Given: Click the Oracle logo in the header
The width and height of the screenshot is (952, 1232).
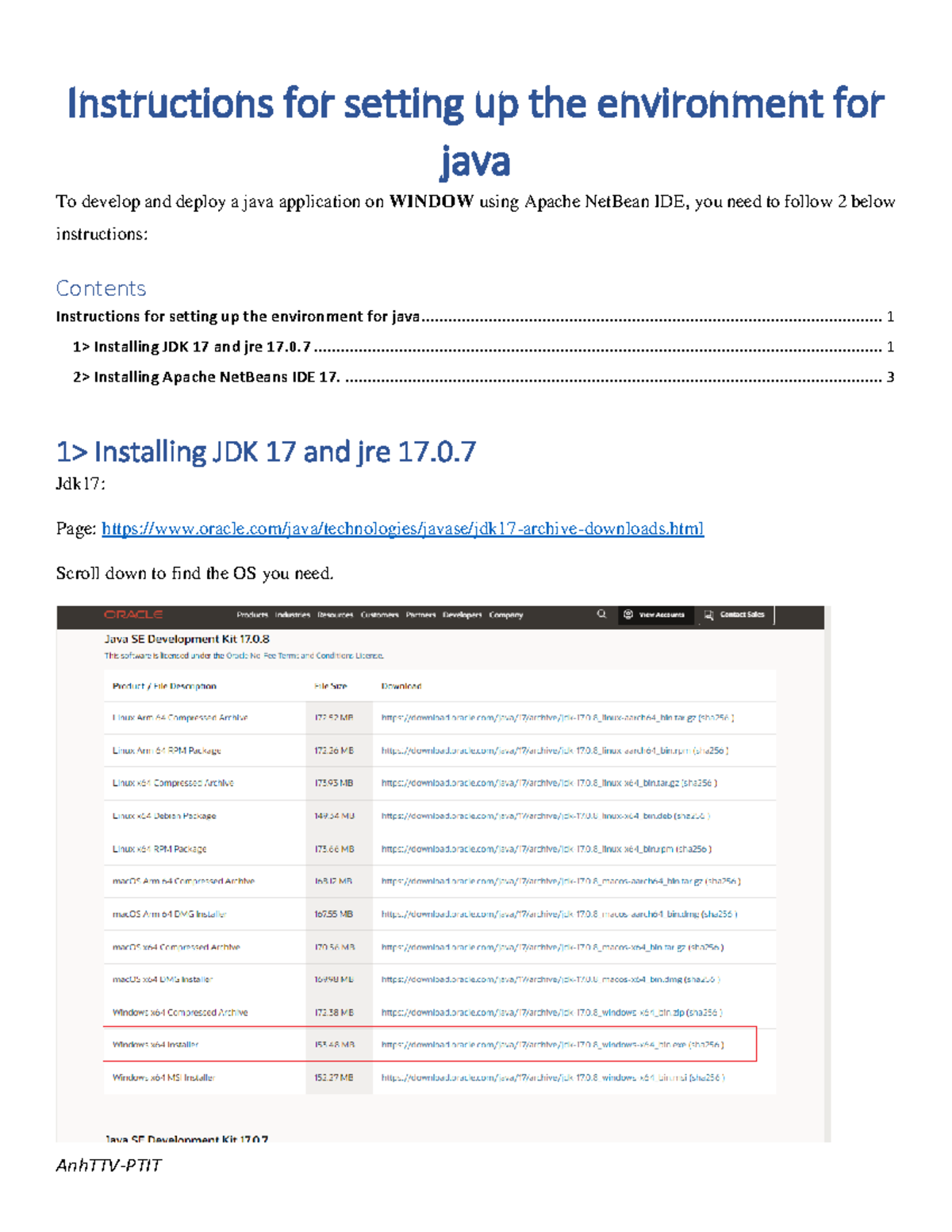Looking at the screenshot, I should click(x=133, y=615).
